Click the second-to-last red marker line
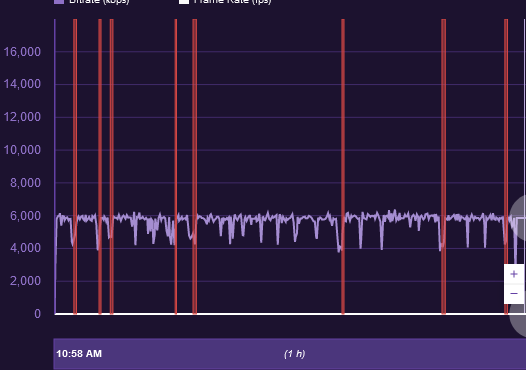Viewport: 526px width, 370px height. click(x=443, y=167)
